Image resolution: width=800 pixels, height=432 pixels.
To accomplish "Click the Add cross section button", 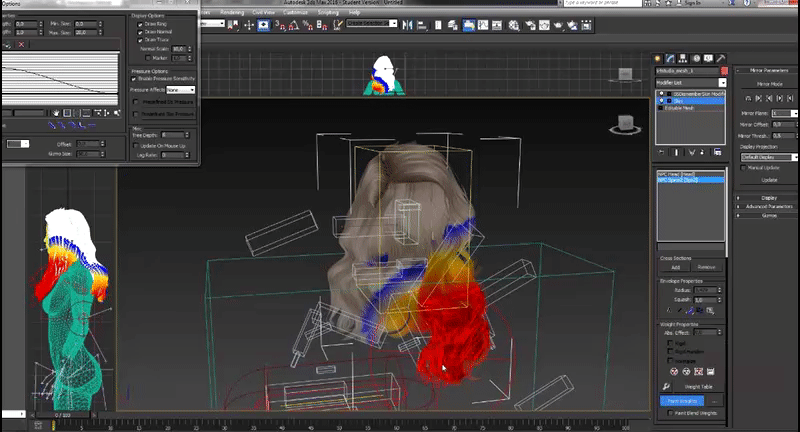I will [675, 267].
